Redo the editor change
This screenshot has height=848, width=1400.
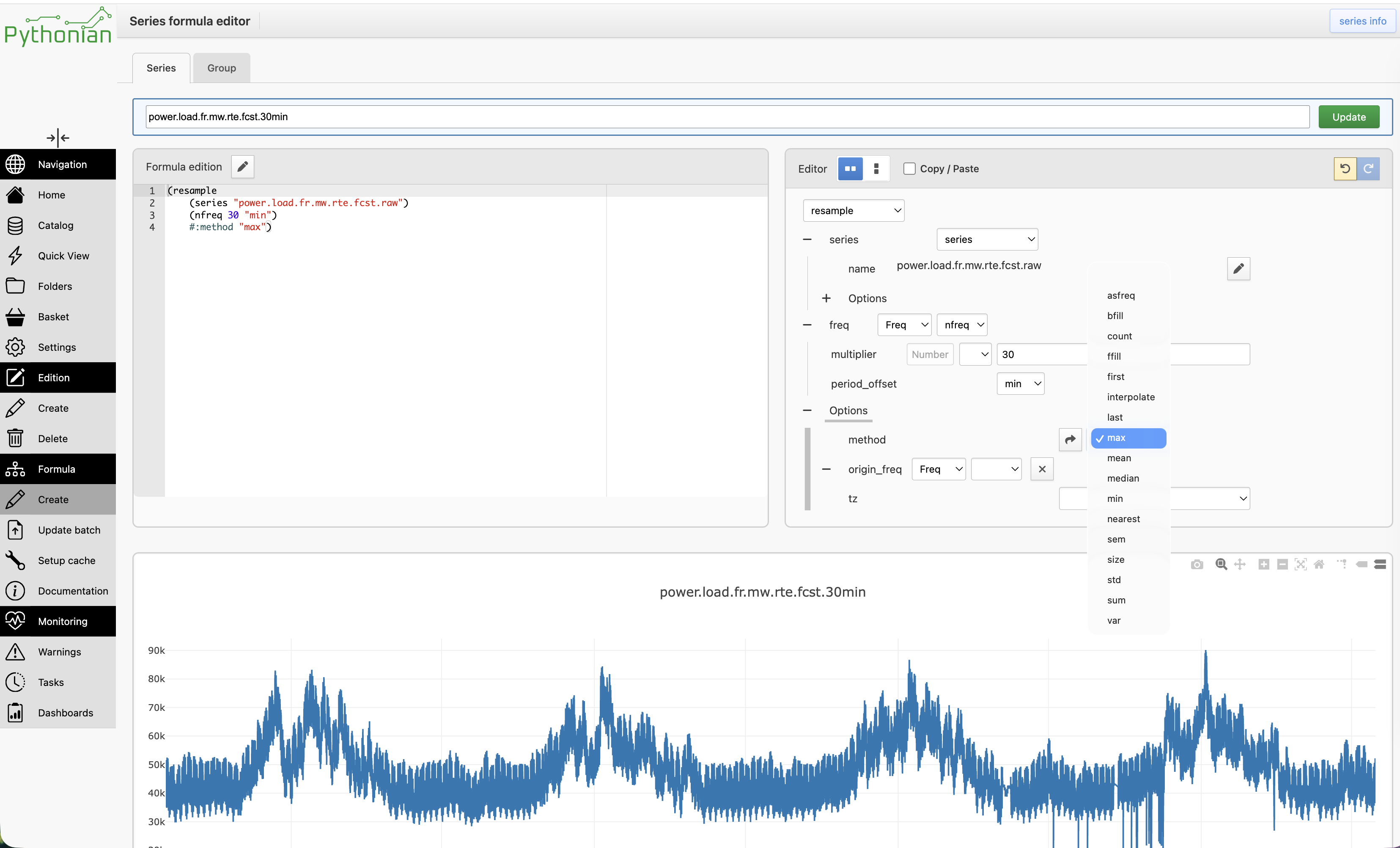pyautogui.click(x=1368, y=169)
